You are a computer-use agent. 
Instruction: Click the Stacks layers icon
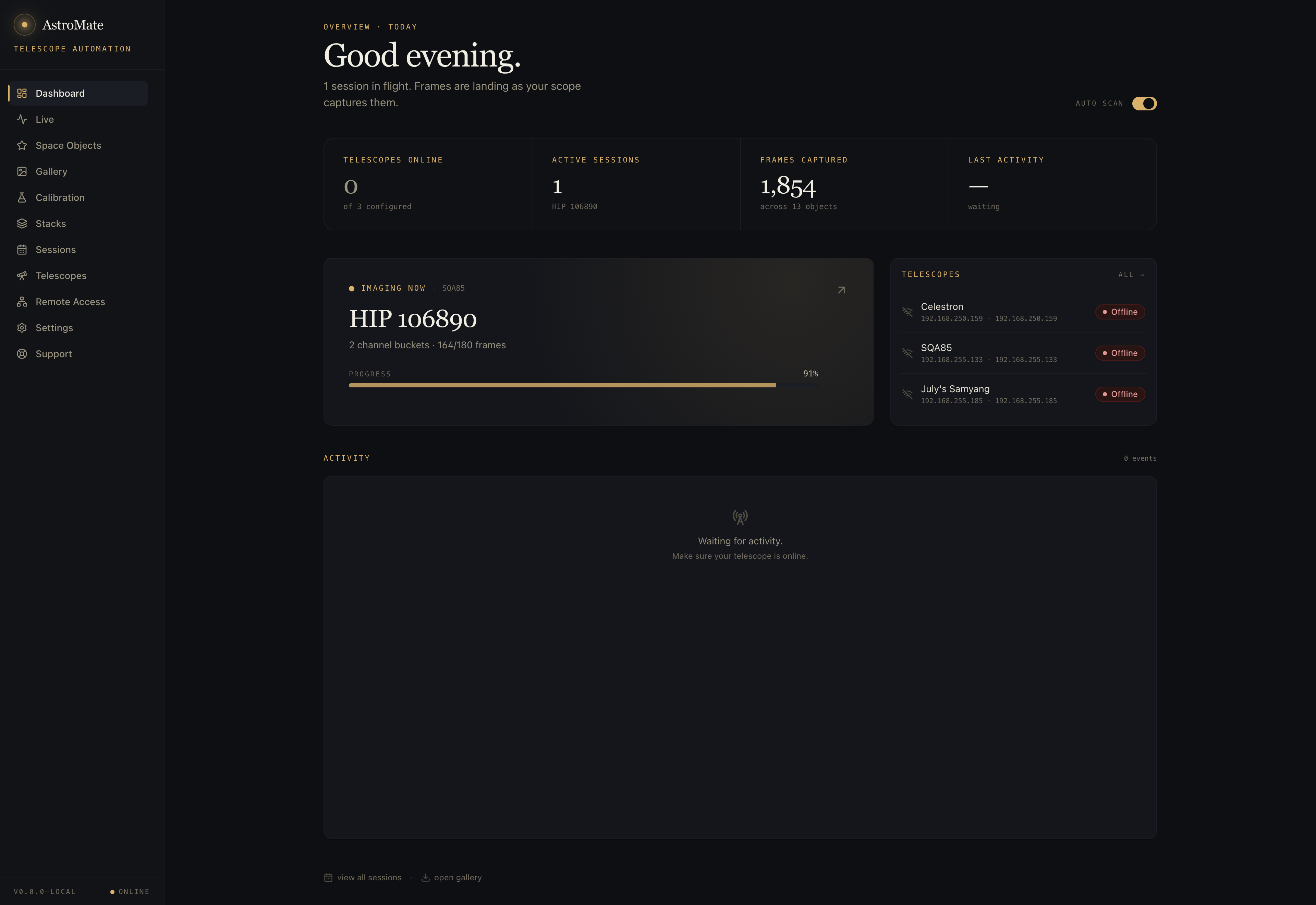pos(22,224)
